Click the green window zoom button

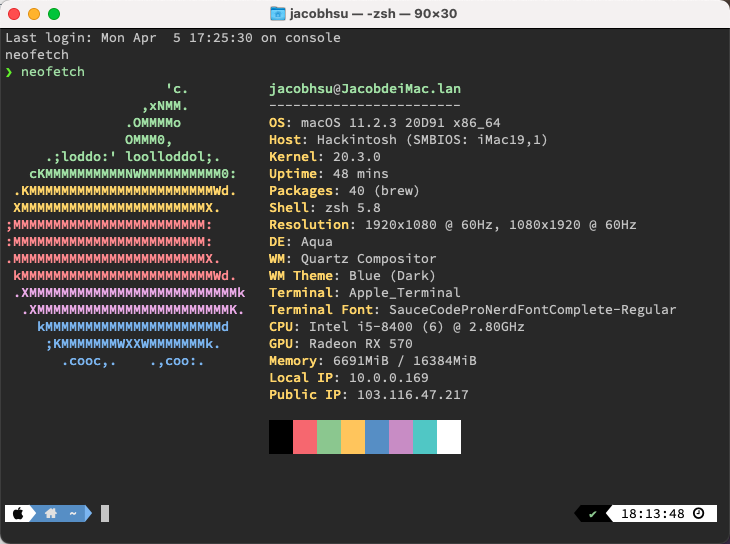[54, 14]
